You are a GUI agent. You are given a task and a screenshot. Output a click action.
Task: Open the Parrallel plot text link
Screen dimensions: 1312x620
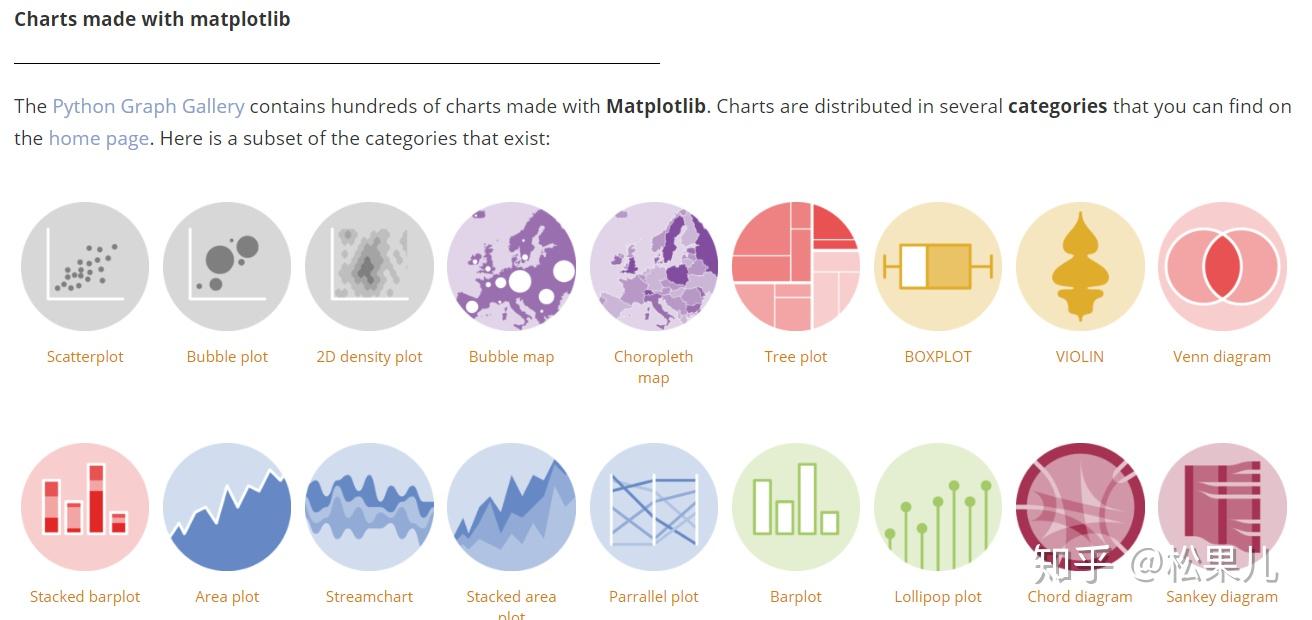click(x=654, y=596)
